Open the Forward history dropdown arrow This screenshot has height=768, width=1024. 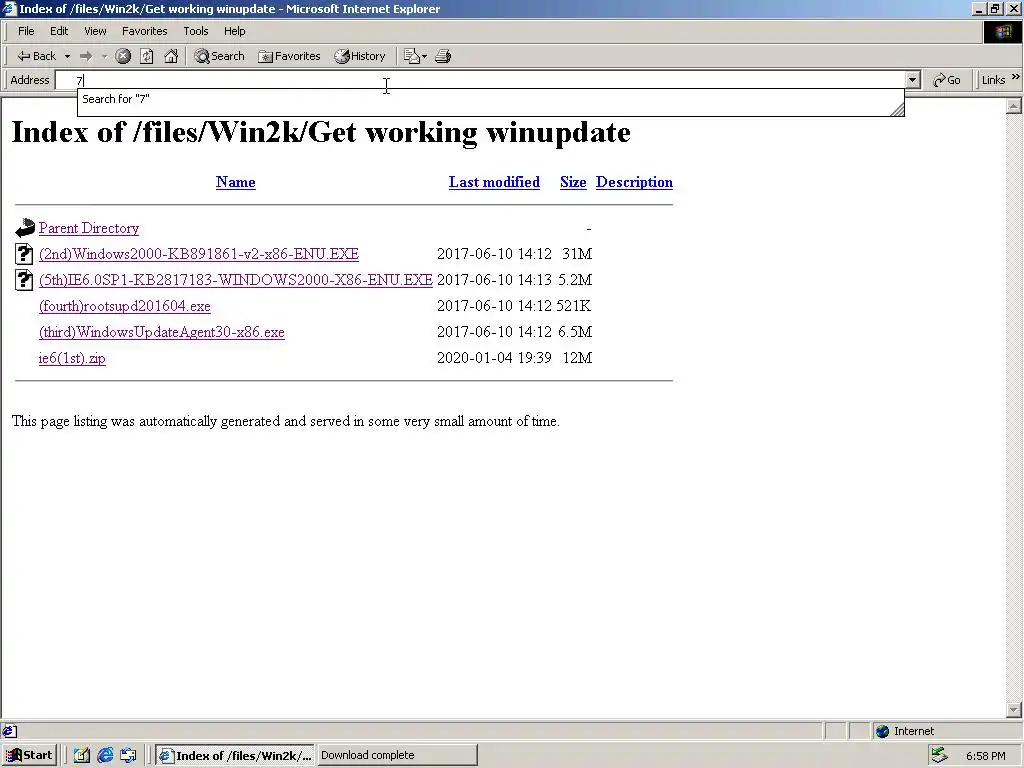click(x=104, y=56)
